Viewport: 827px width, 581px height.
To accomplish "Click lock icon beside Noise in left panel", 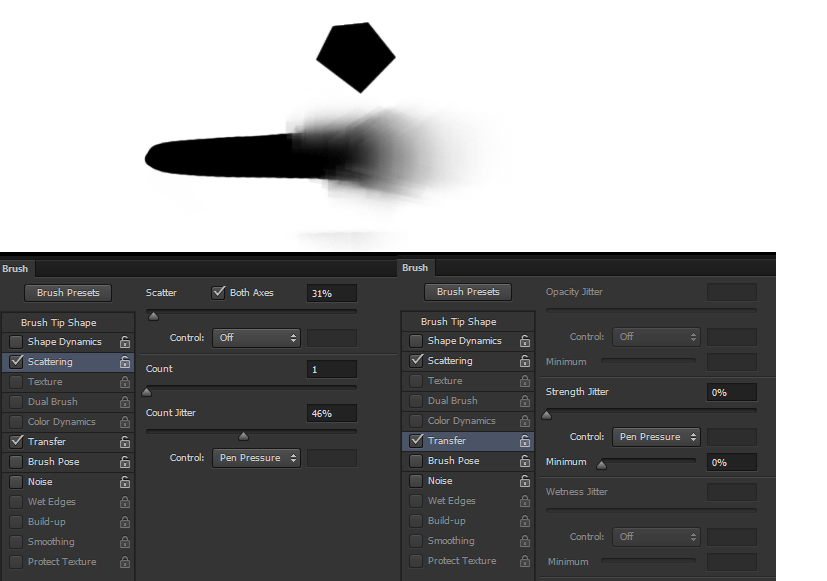I will coord(125,482).
